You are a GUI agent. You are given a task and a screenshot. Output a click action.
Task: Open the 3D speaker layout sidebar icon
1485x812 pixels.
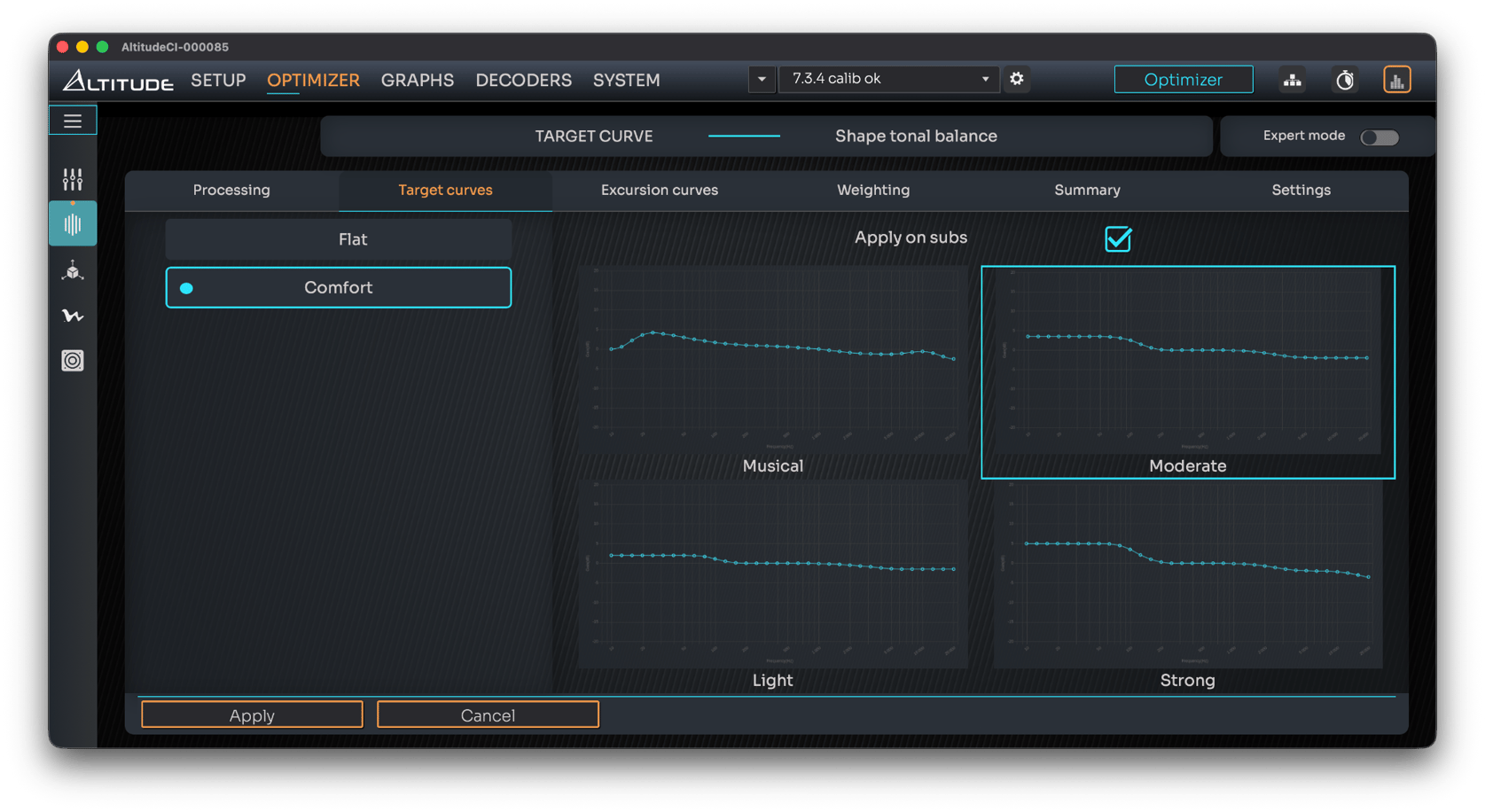point(73,270)
